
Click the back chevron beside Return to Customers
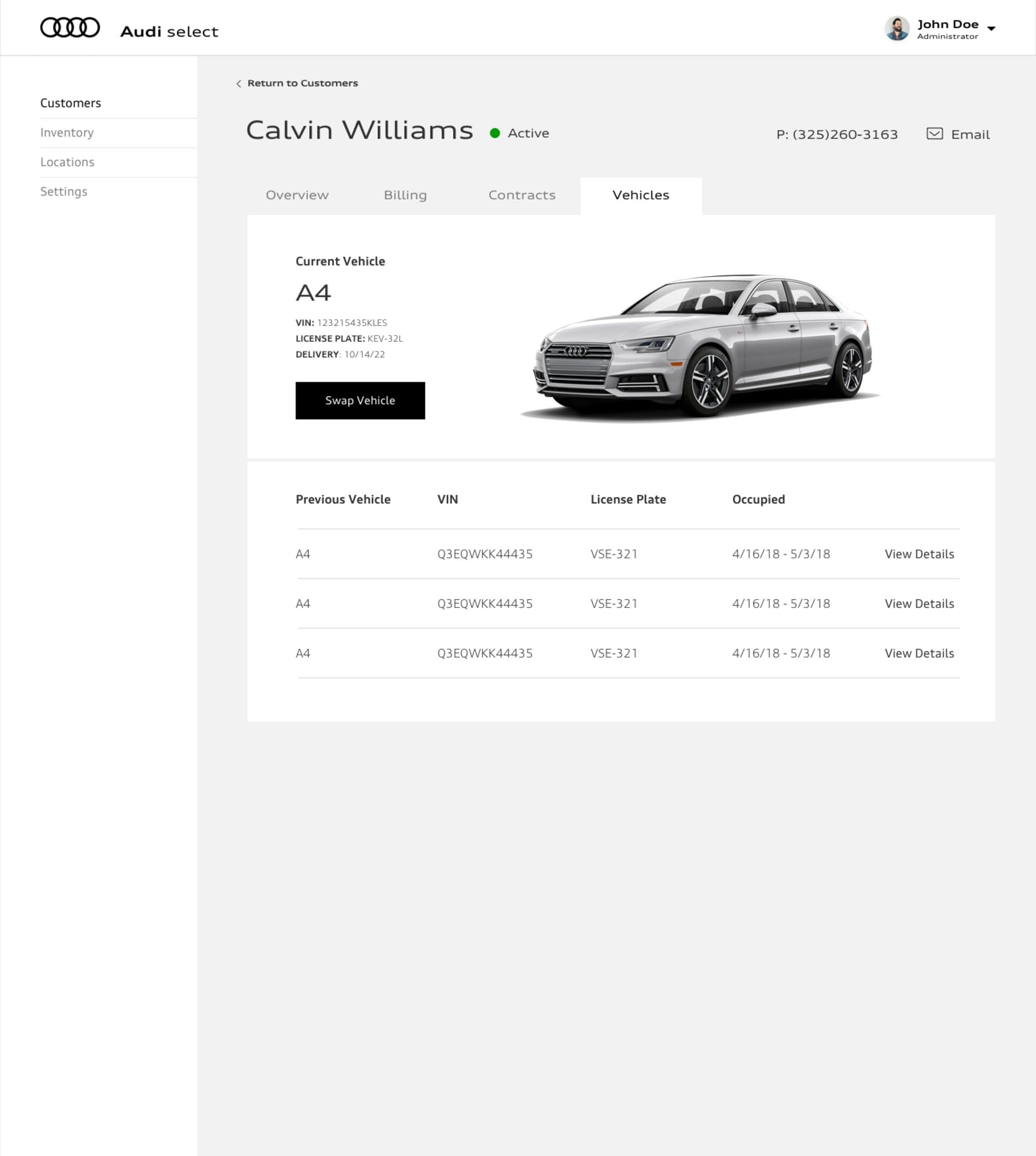[238, 83]
